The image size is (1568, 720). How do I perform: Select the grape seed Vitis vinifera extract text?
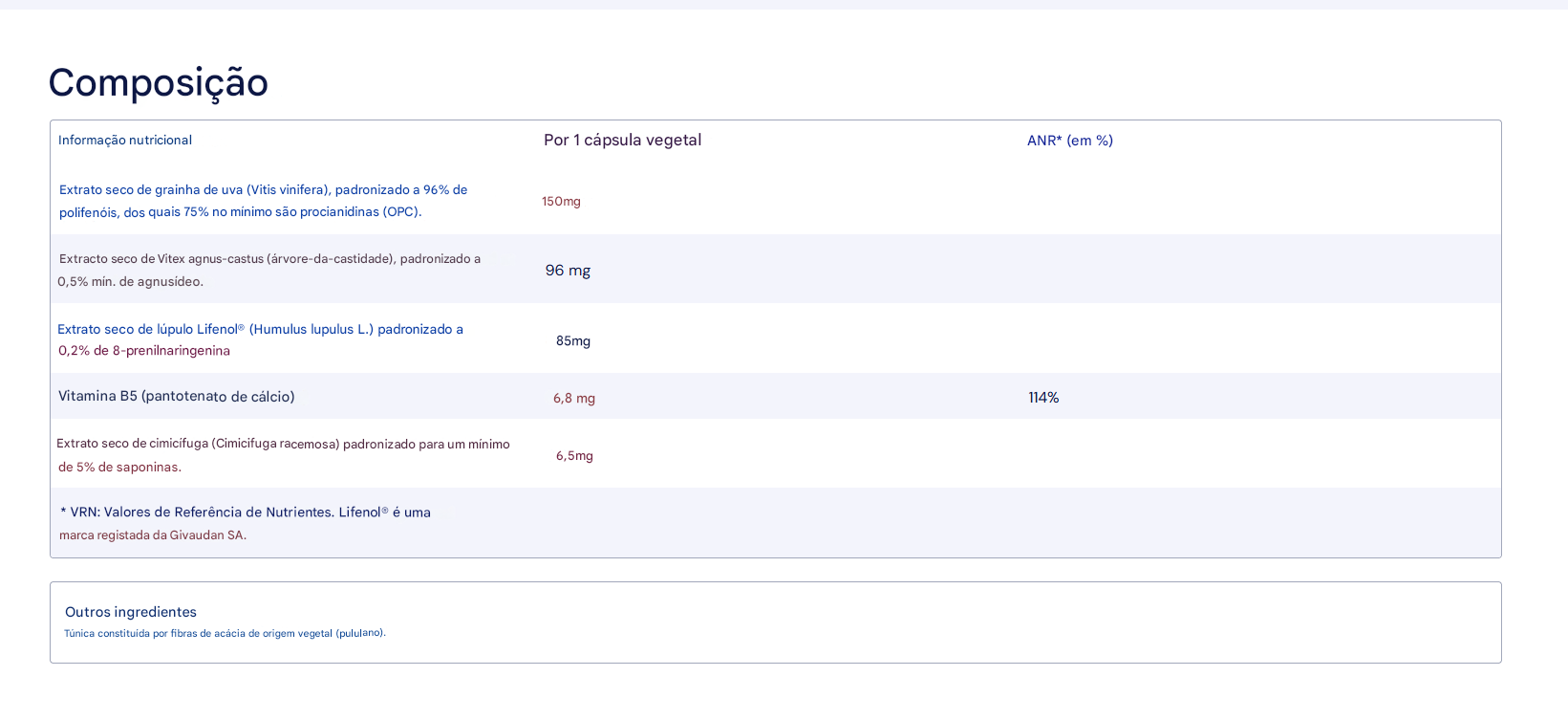(x=263, y=201)
